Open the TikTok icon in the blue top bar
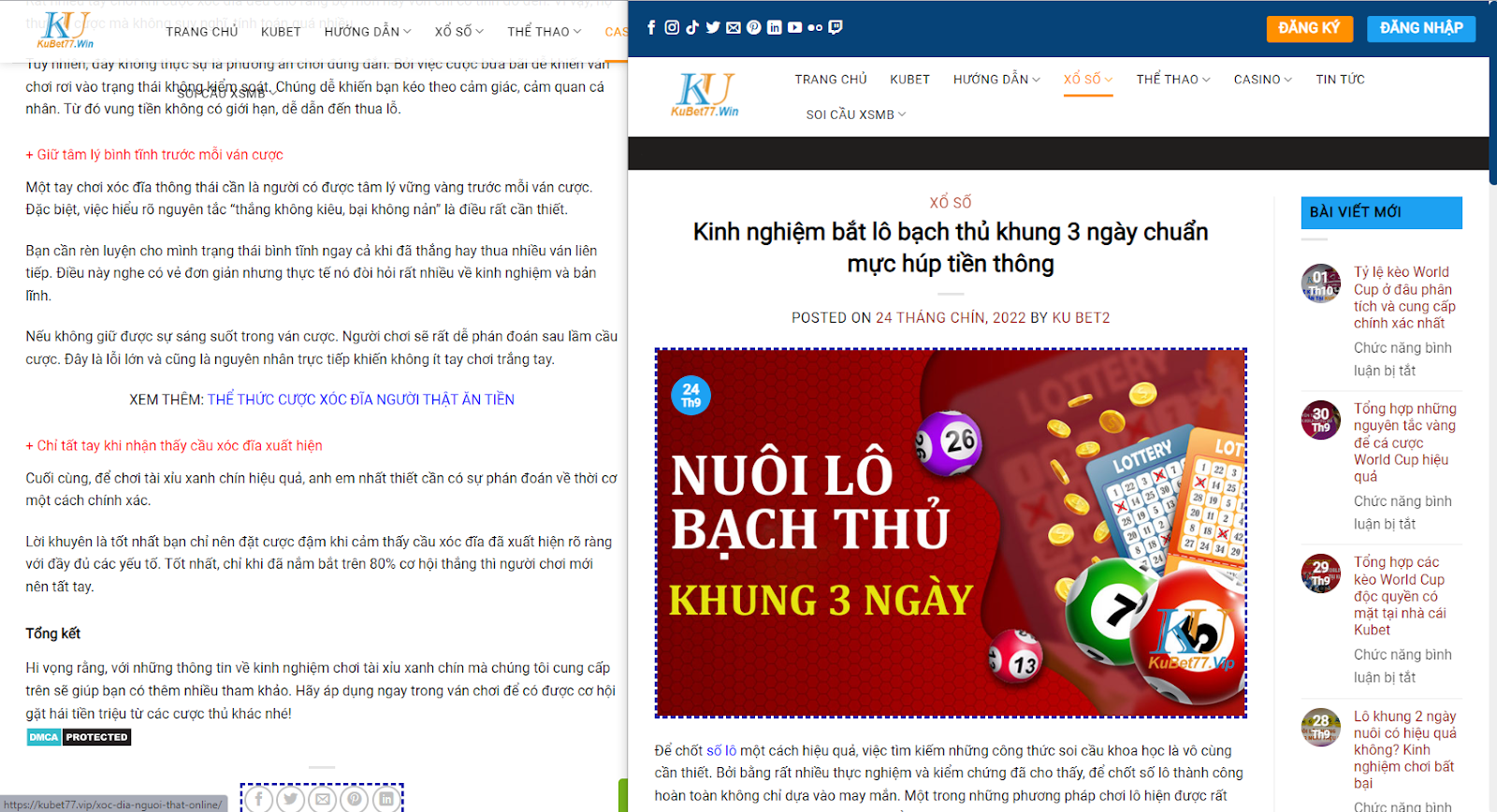 [x=692, y=27]
